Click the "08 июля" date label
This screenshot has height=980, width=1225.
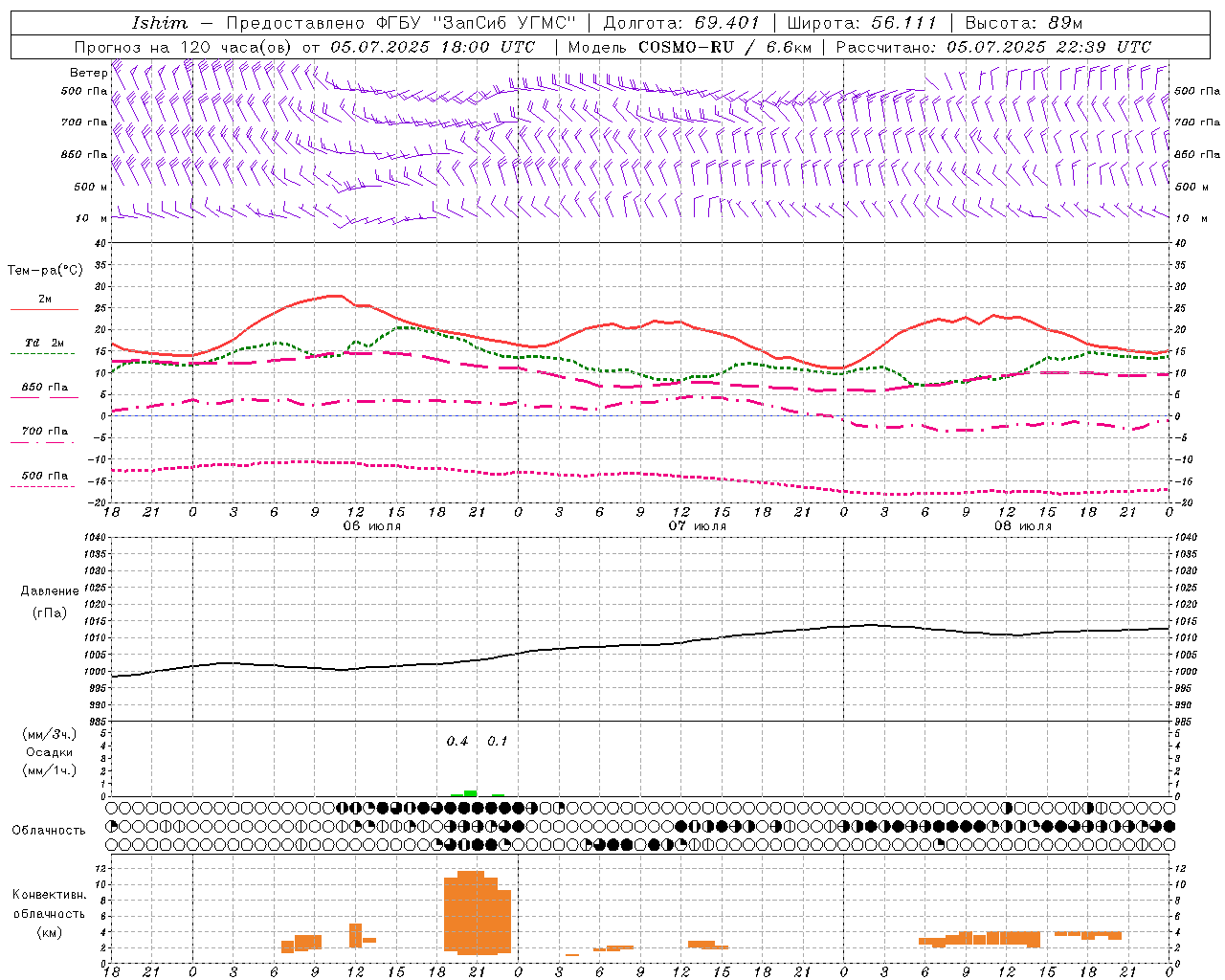pyautogui.click(x=1023, y=526)
